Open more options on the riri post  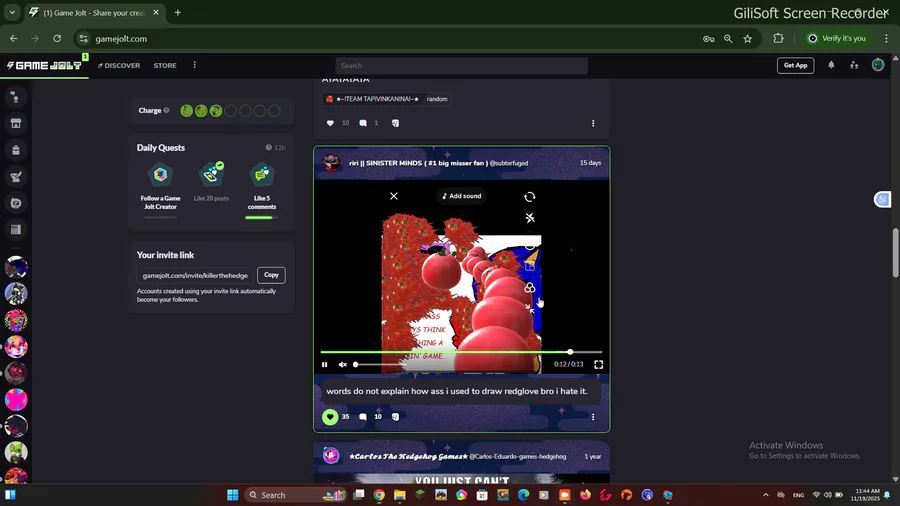point(593,417)
